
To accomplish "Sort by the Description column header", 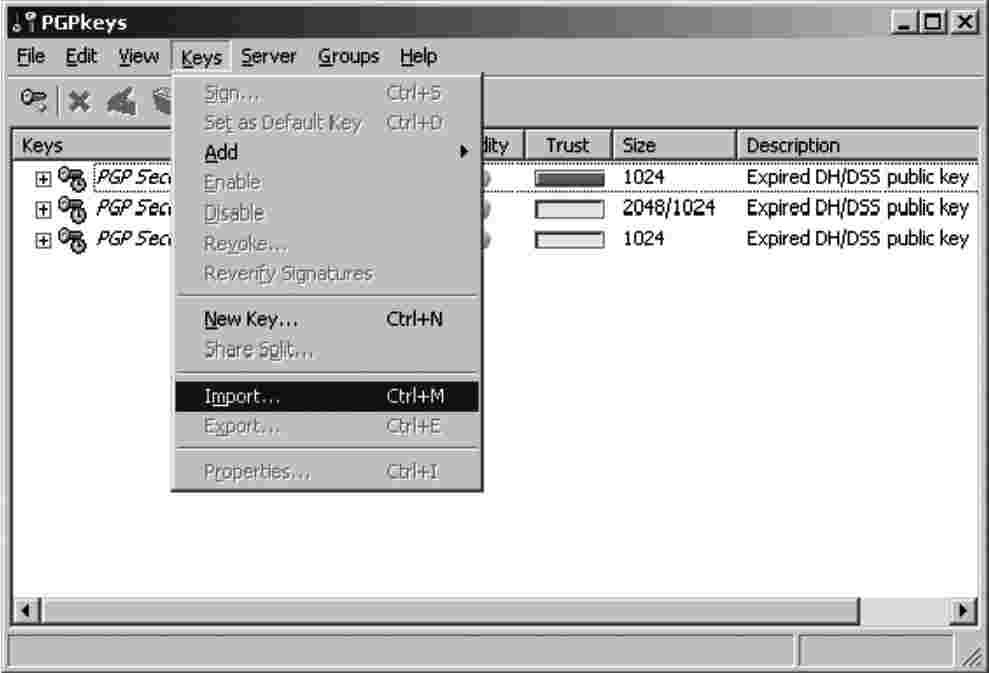I will click(x=858, y=146).
